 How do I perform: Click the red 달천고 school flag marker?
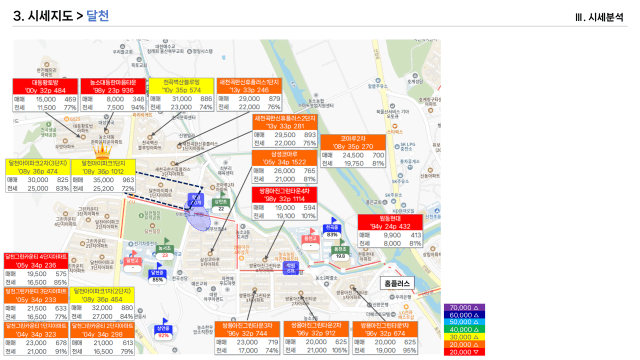coord(133,260)
